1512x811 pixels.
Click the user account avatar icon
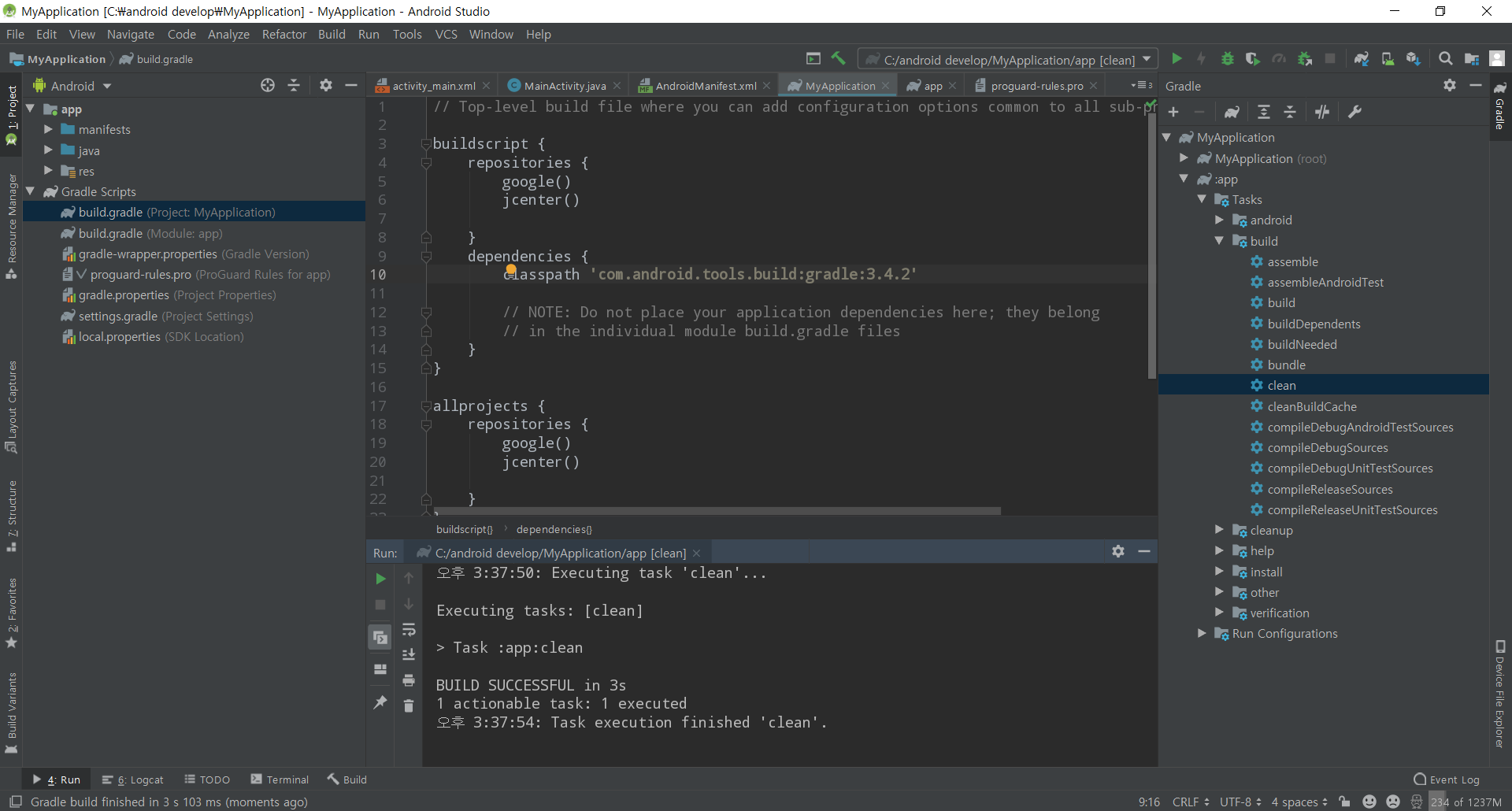click(1497, 59)
